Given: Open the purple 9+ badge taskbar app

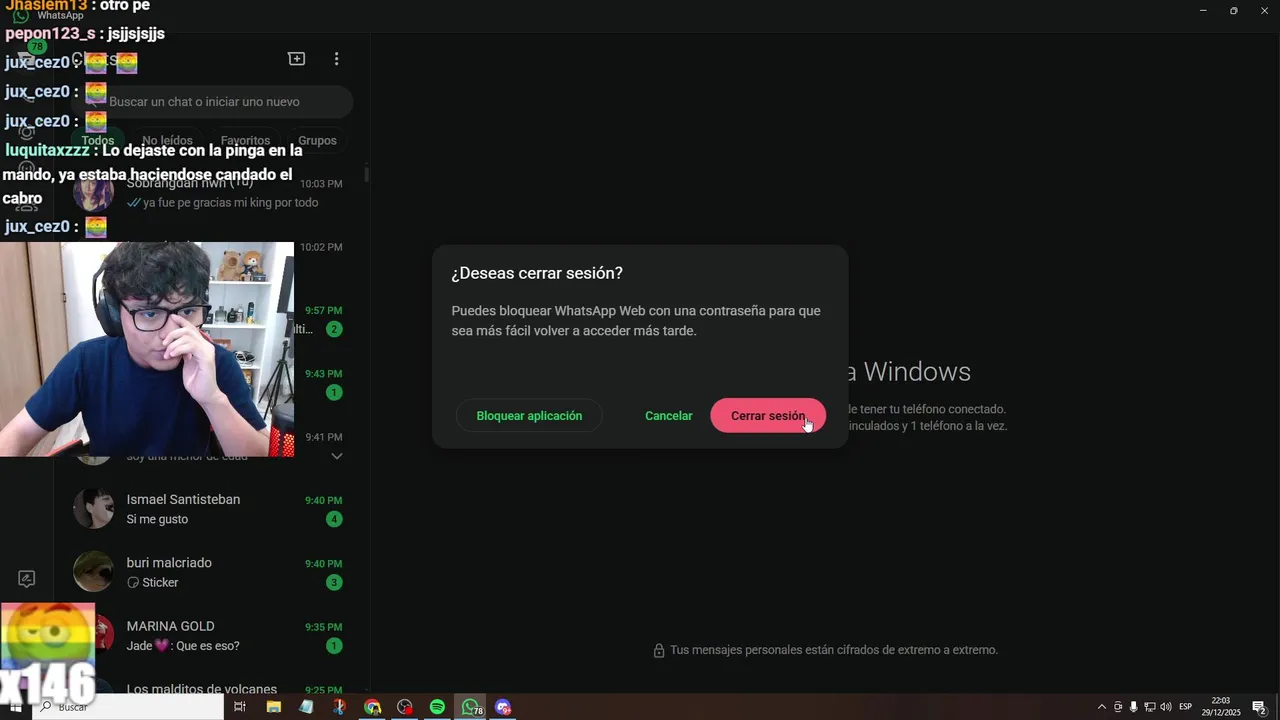Looking at the screenshot, I should tap(503, 707).
